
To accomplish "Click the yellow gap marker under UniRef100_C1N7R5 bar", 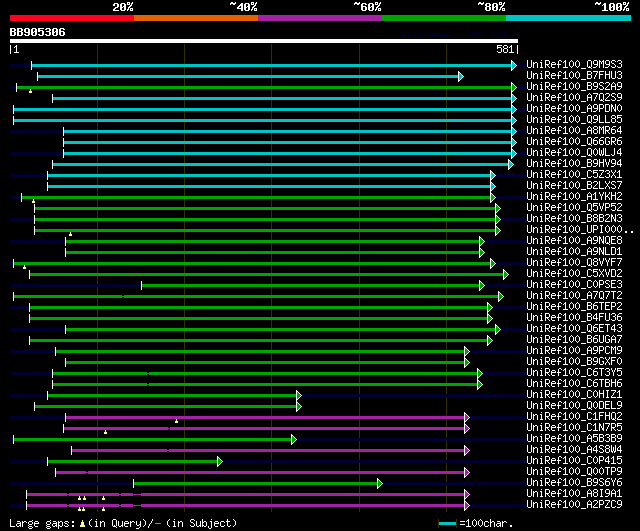I will (x=105, y=432).
